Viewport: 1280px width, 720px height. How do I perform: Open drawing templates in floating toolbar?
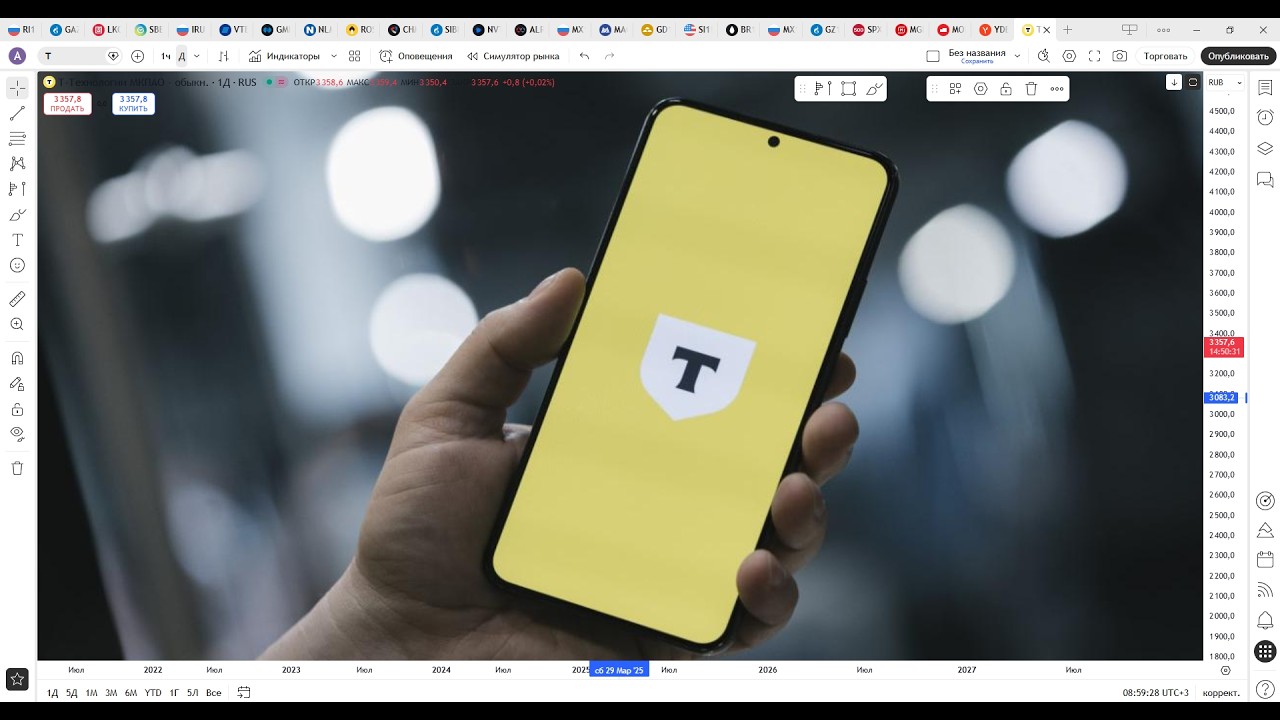(x=955, y=89)
